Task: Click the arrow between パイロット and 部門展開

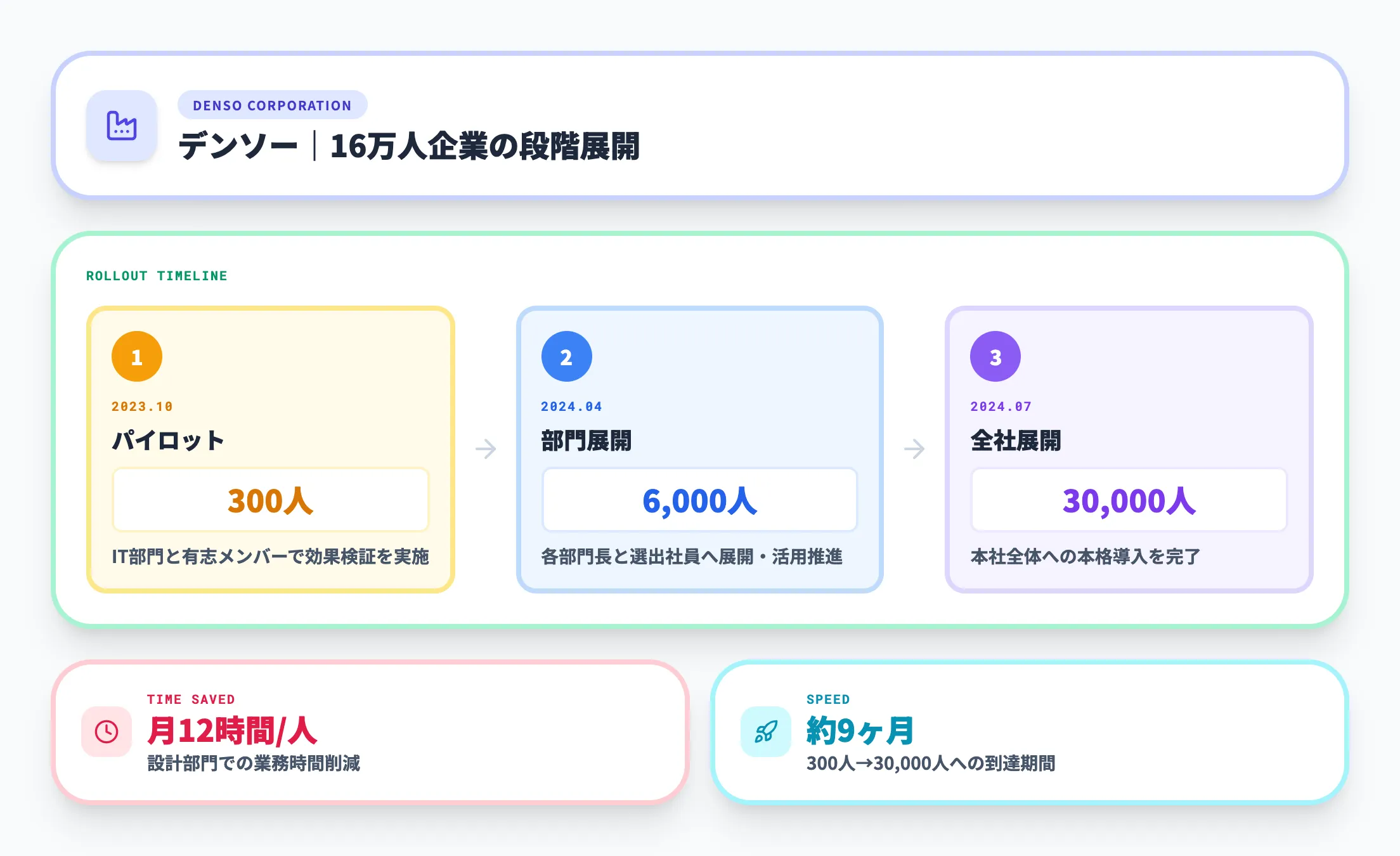Action: pos(485,449)
